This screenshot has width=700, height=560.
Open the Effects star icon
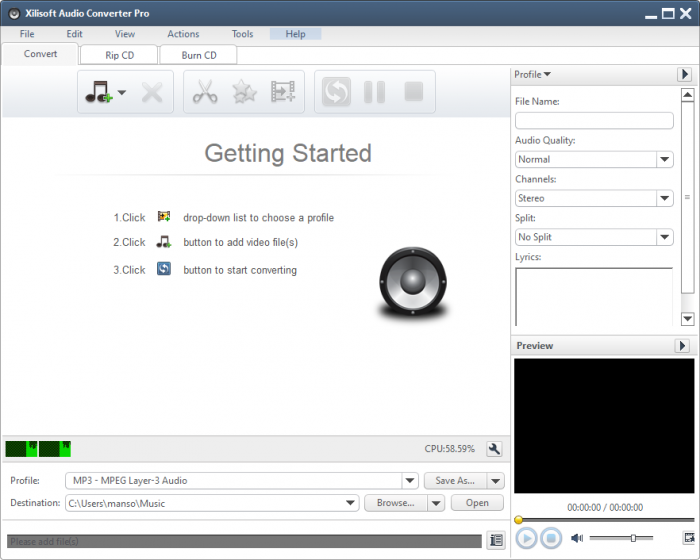(x=244, y=93)
